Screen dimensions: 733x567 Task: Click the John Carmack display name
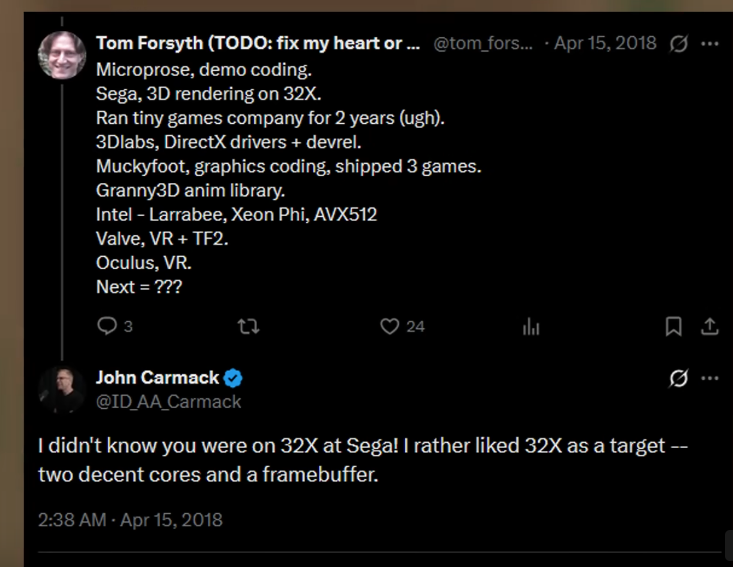click(157, 378)
